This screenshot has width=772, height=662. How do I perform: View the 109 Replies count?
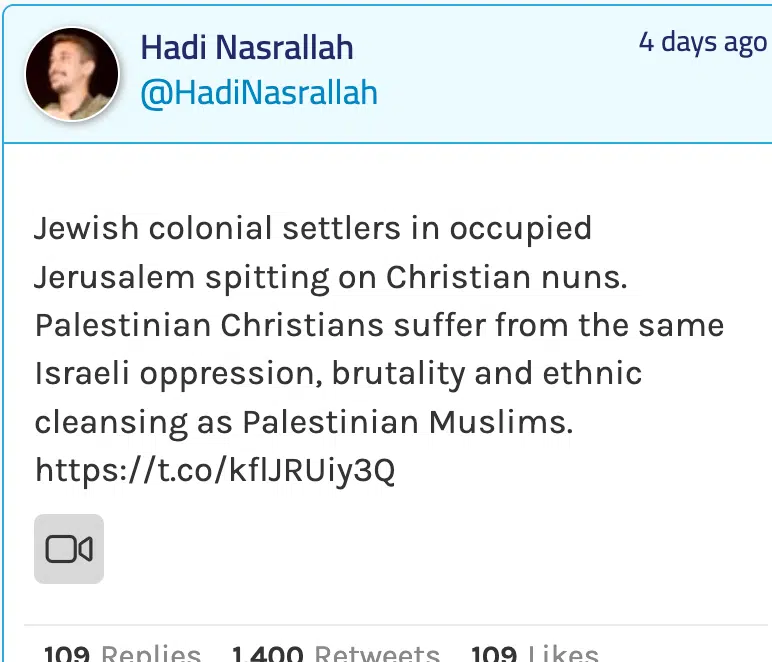[x=122, y=654]
